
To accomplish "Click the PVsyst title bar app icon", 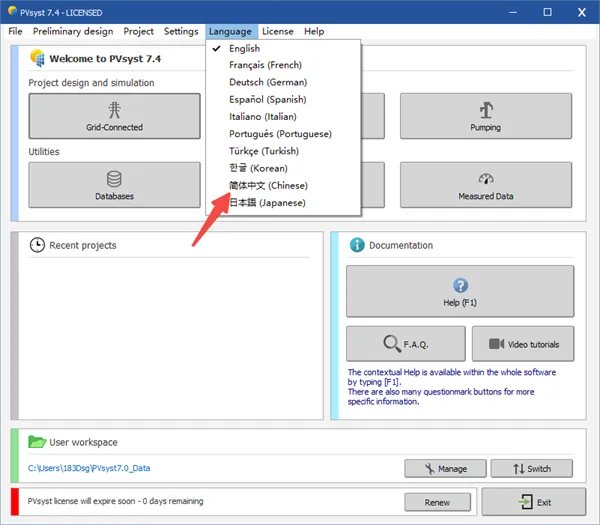I will [12, 11].
